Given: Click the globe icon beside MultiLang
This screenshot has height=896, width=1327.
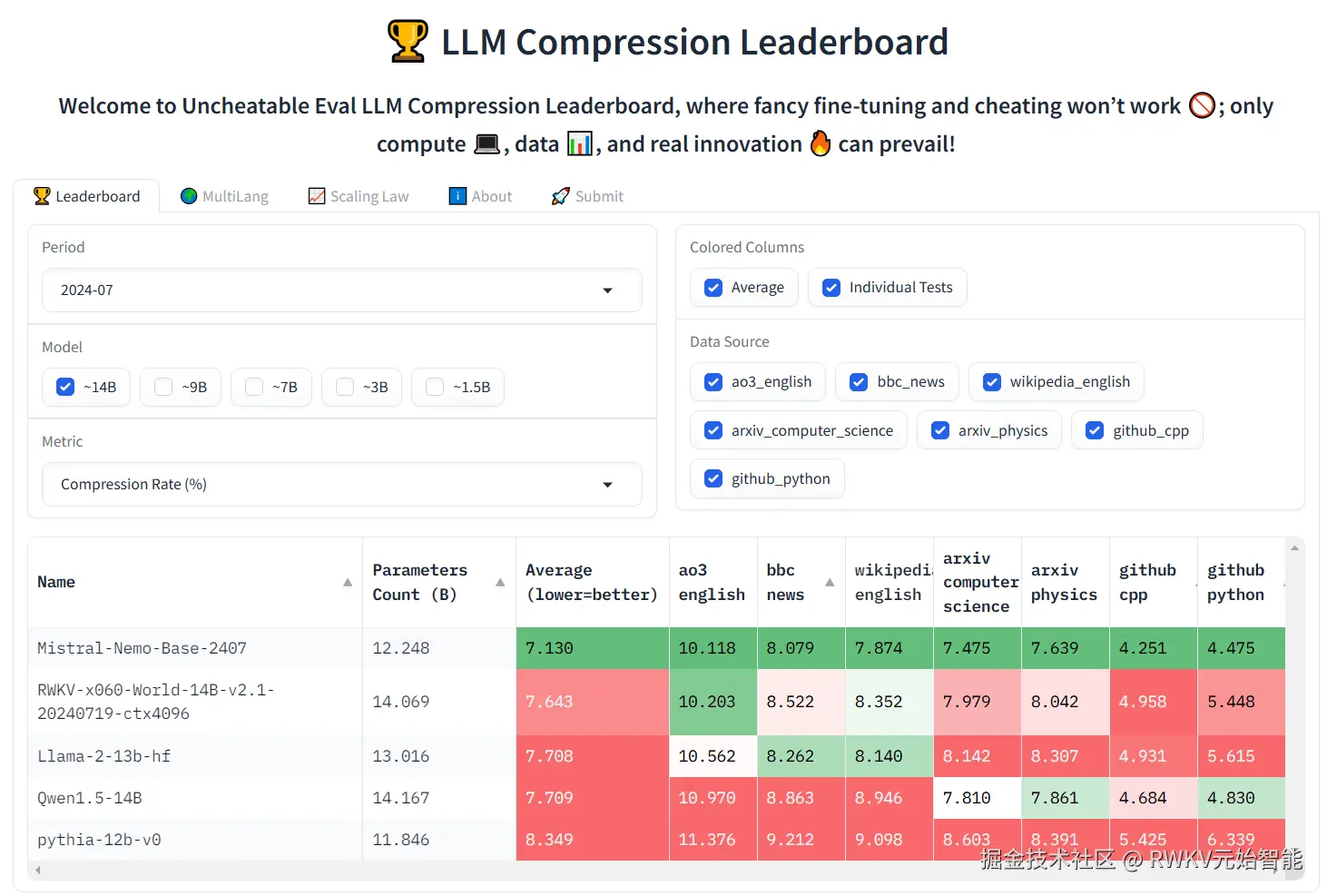Looking at the screenshot, I should pyautogui.click(x=189, y=196).
